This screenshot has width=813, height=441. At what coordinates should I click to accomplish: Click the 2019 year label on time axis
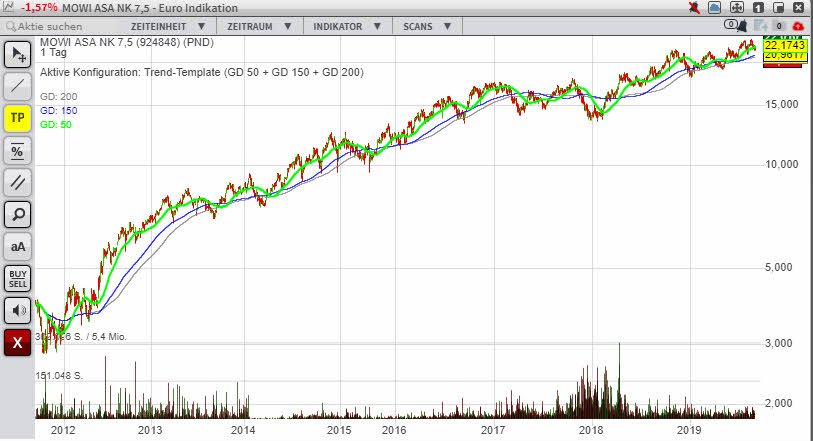[x=689, y=430]
